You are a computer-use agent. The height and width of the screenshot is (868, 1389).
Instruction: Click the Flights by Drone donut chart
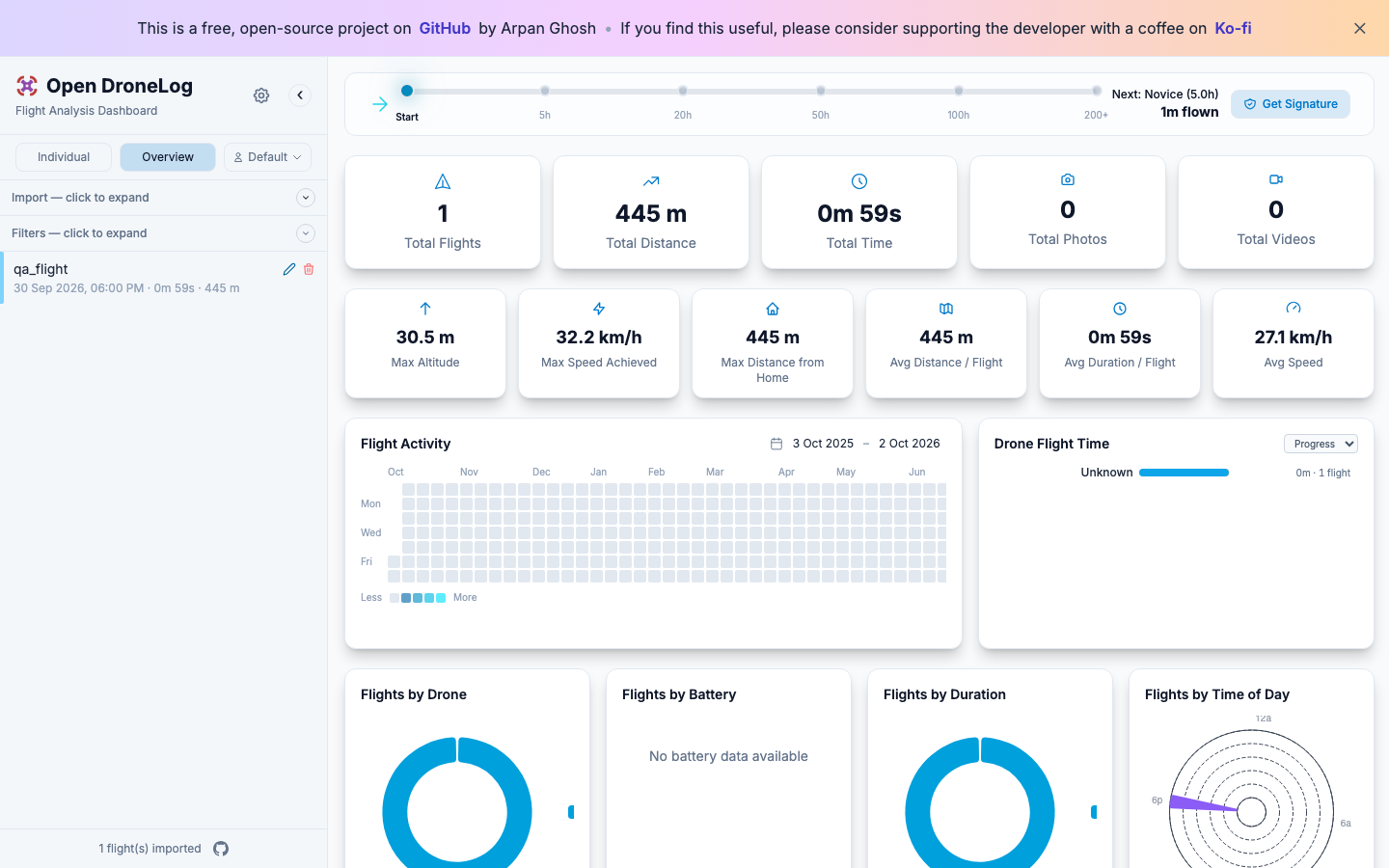(457, 800)
